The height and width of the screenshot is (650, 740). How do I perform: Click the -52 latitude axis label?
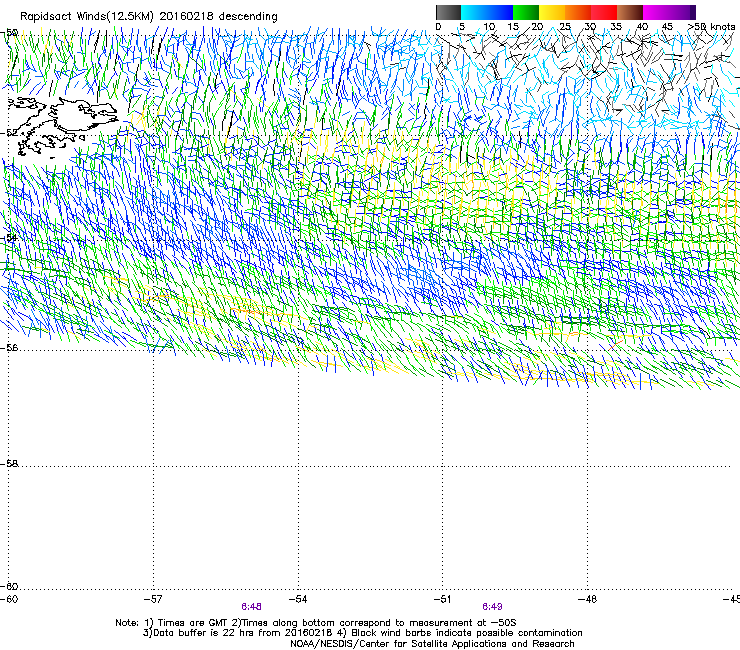[x=9, y=133]
